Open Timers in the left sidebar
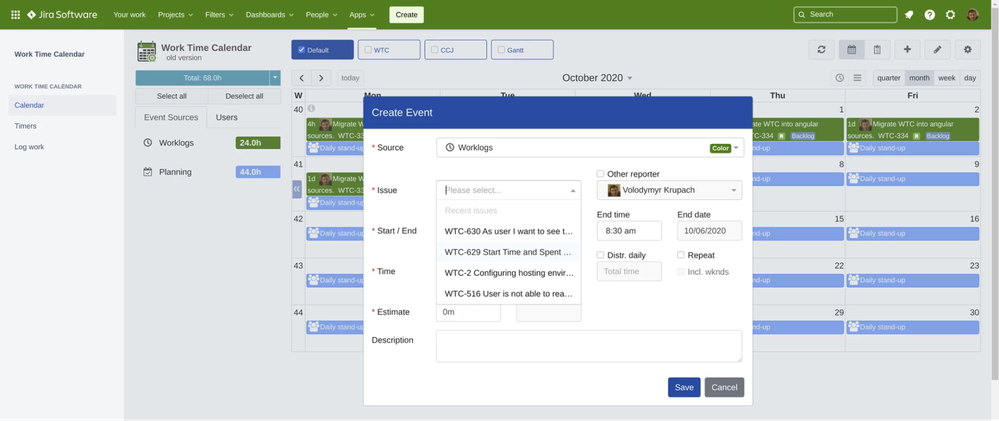 25,126
